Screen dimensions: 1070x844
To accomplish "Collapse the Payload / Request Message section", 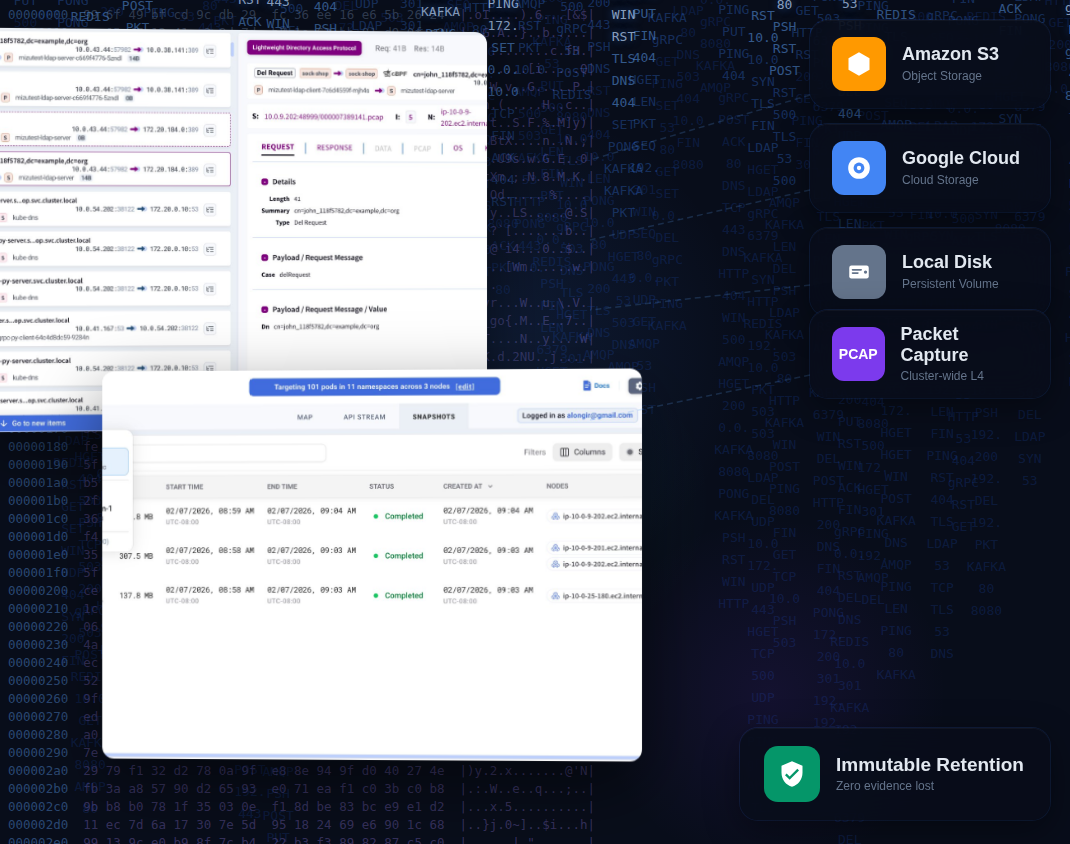I will pos(265,258).
